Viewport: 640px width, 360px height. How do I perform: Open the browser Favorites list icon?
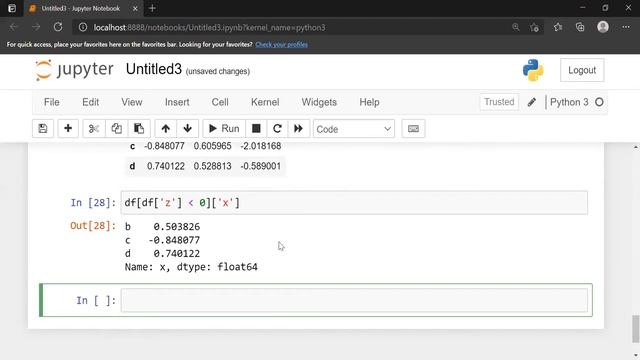pos(558,27)
